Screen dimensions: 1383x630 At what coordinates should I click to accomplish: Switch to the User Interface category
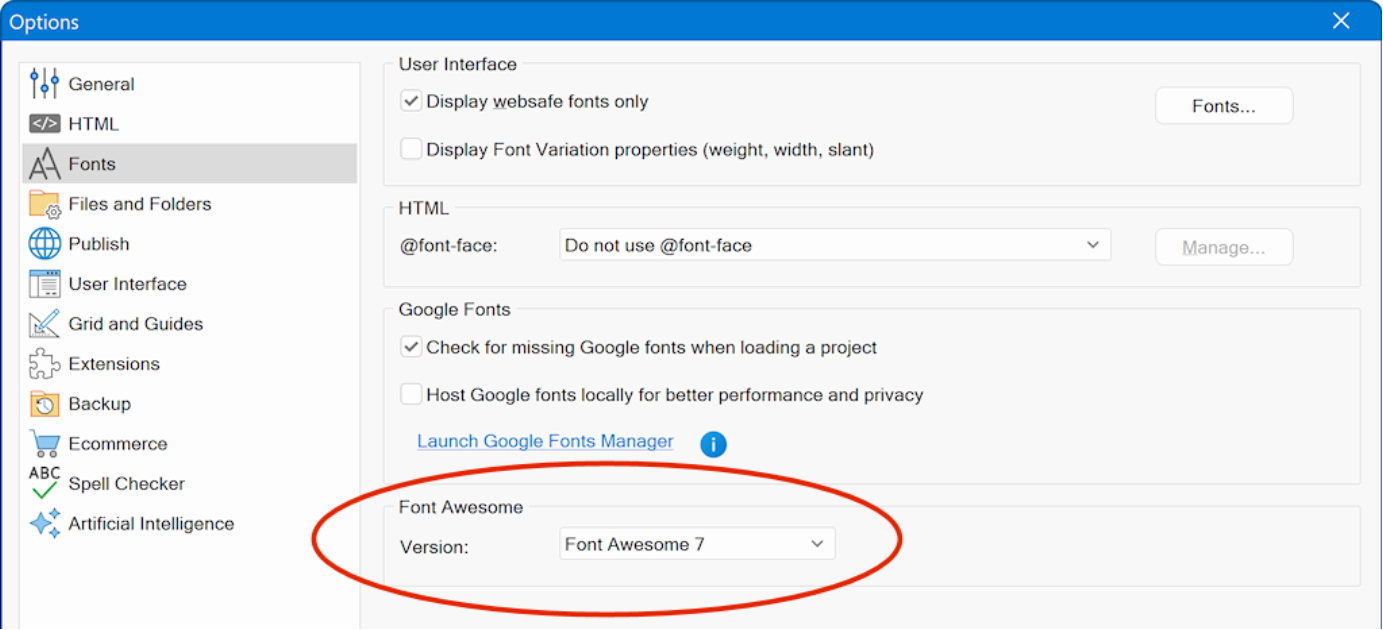tap(127, 284)
